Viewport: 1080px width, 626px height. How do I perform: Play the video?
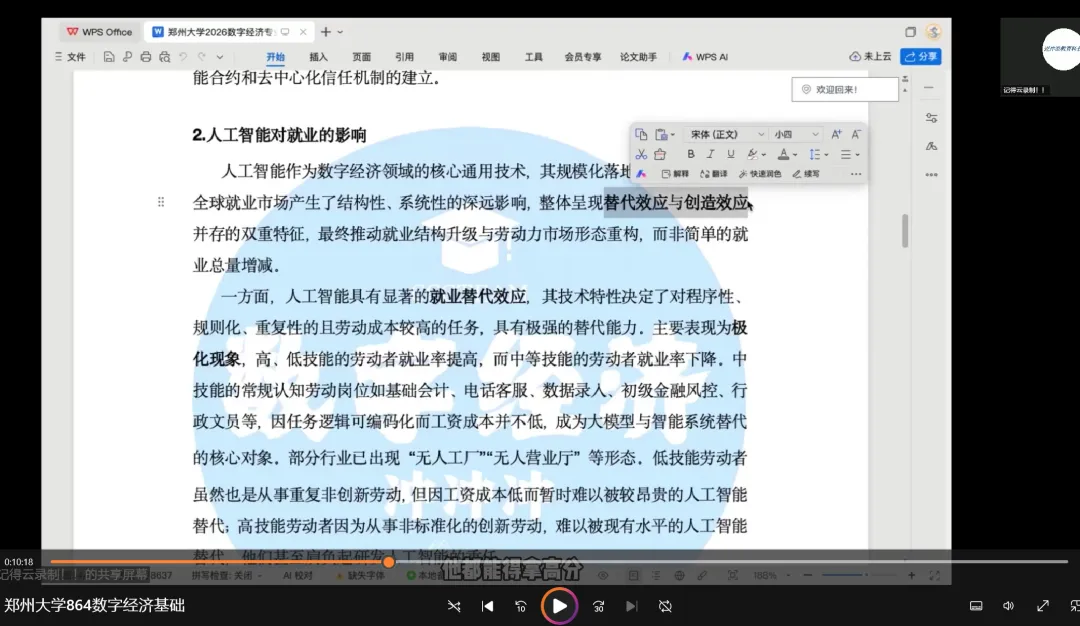(x=559, y=606)
